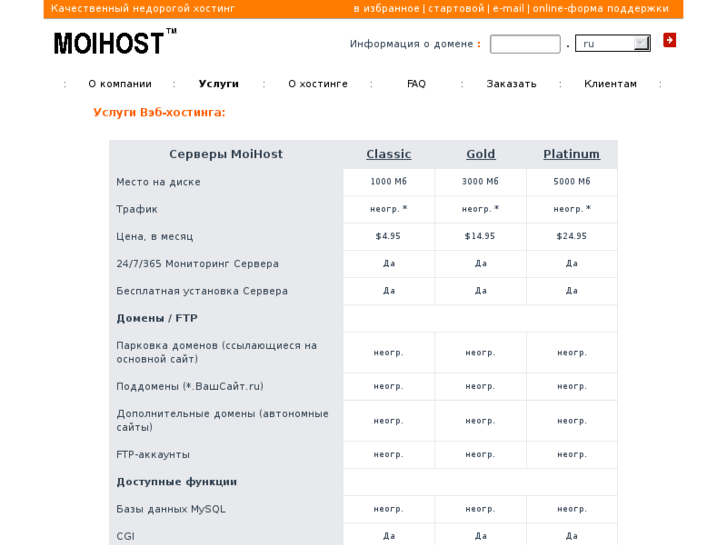Click the $4.95 price cell
727x545 pixels.
tap(389, 237)
